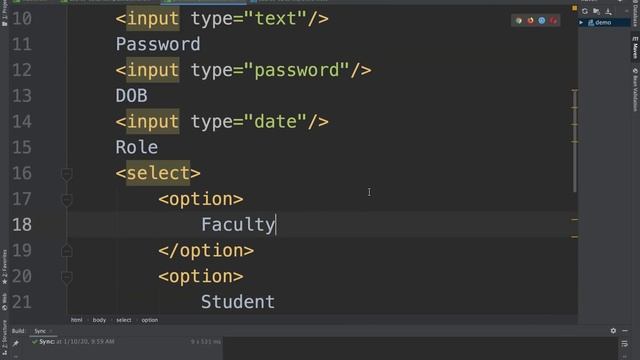The height and width of the screenshot is (360, 640).
Task: Hide the Build tool window
Action: coord(625,331)
